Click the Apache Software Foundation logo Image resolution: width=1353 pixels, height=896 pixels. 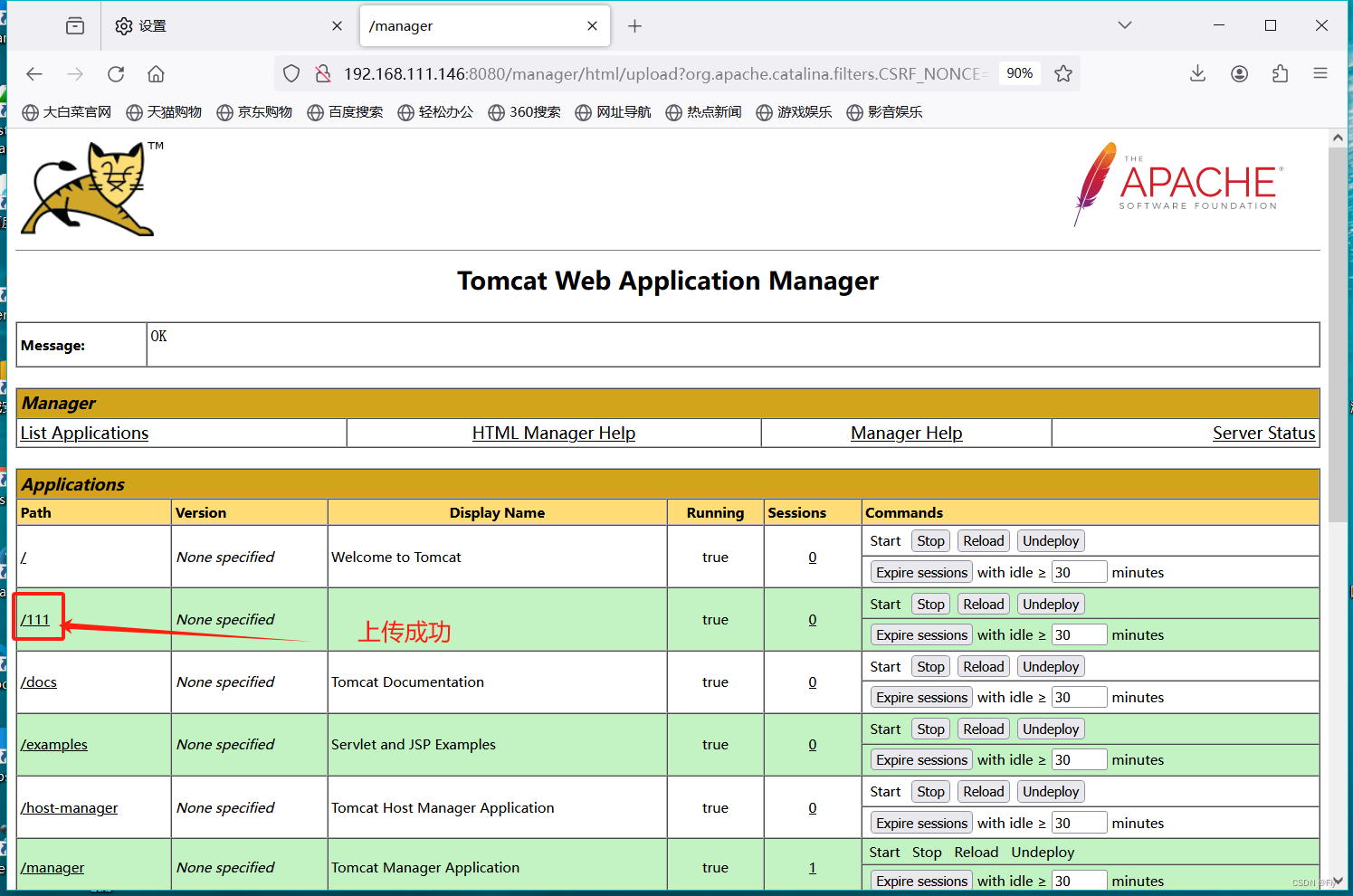coord(1177,185)
